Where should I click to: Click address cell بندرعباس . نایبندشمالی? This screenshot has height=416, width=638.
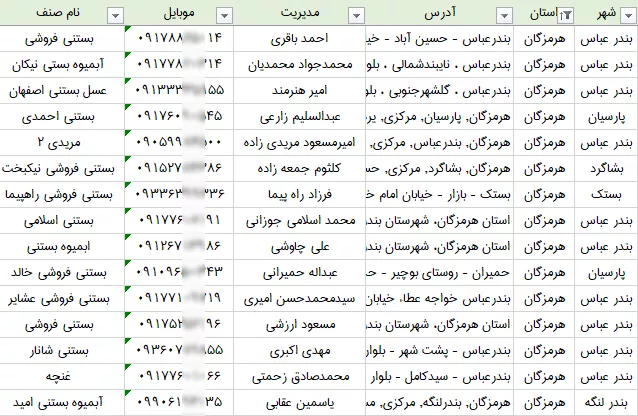click(x=439, y=64)
